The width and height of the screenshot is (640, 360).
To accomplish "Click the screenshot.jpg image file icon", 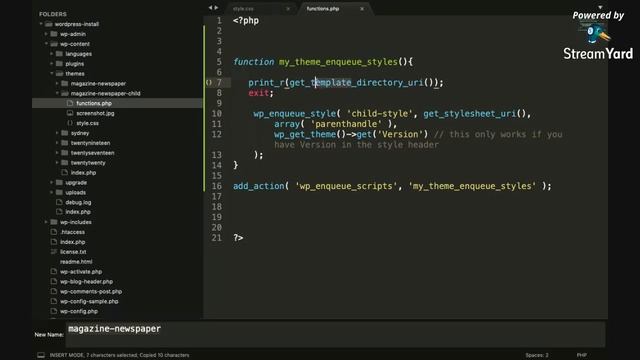I will pyautogui.click(x=70, y=113).
